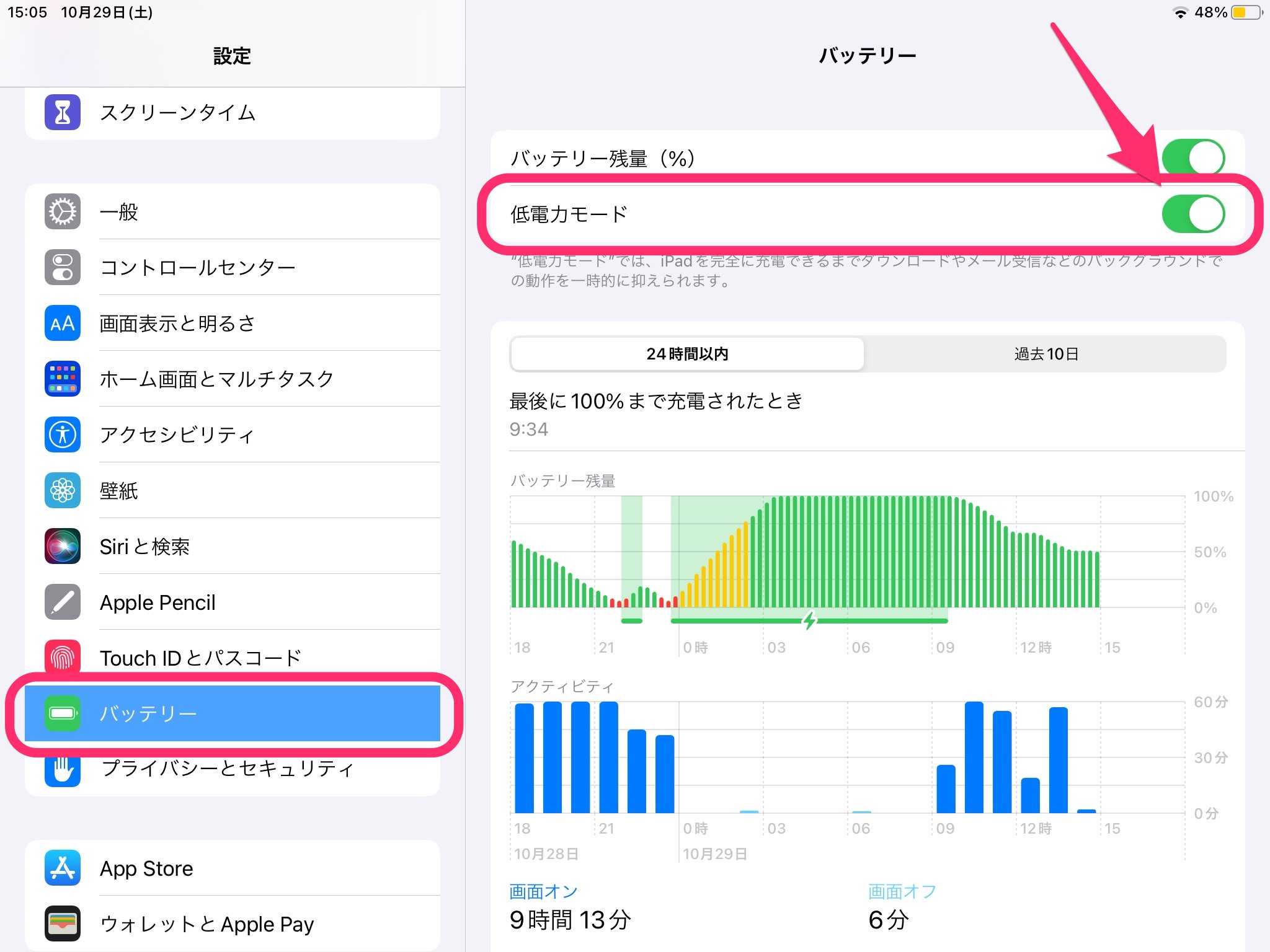Tap the tallest activity bar after 09
The height and width of the screenshot is (952, 1270).
(974, 757)
